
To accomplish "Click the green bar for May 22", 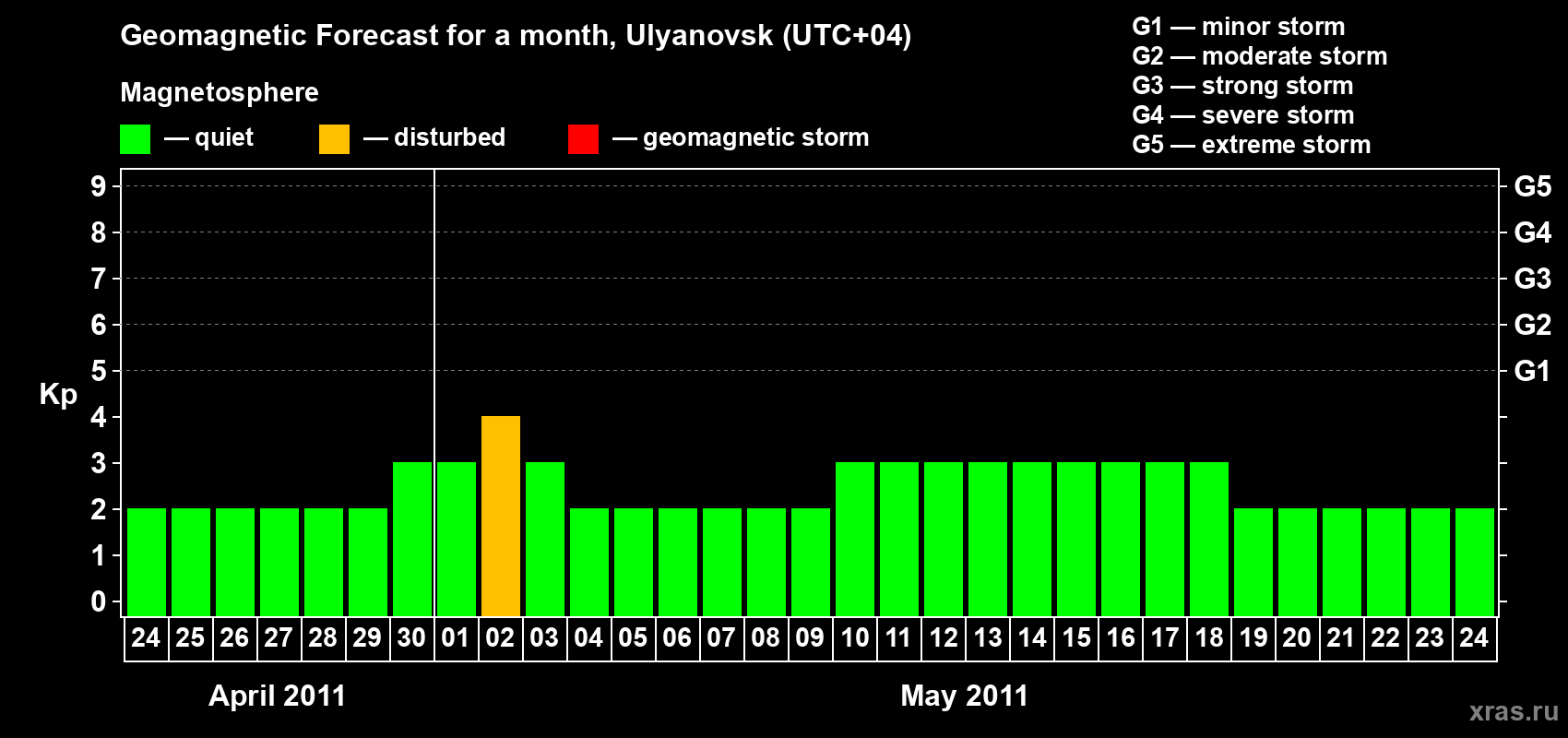I will tap(1386, 562).
